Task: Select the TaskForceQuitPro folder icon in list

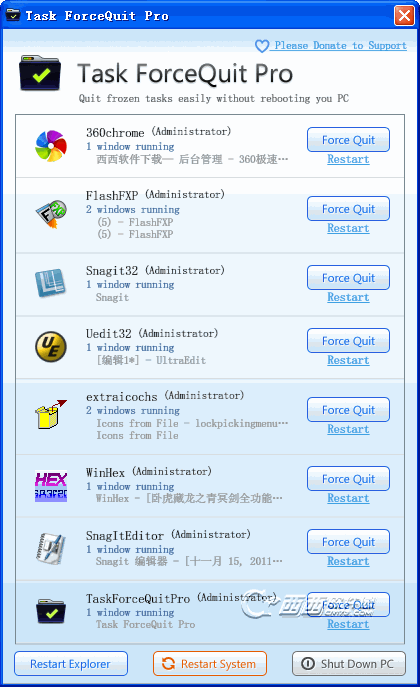Action: pyautogui.click(x=51, y=612)
